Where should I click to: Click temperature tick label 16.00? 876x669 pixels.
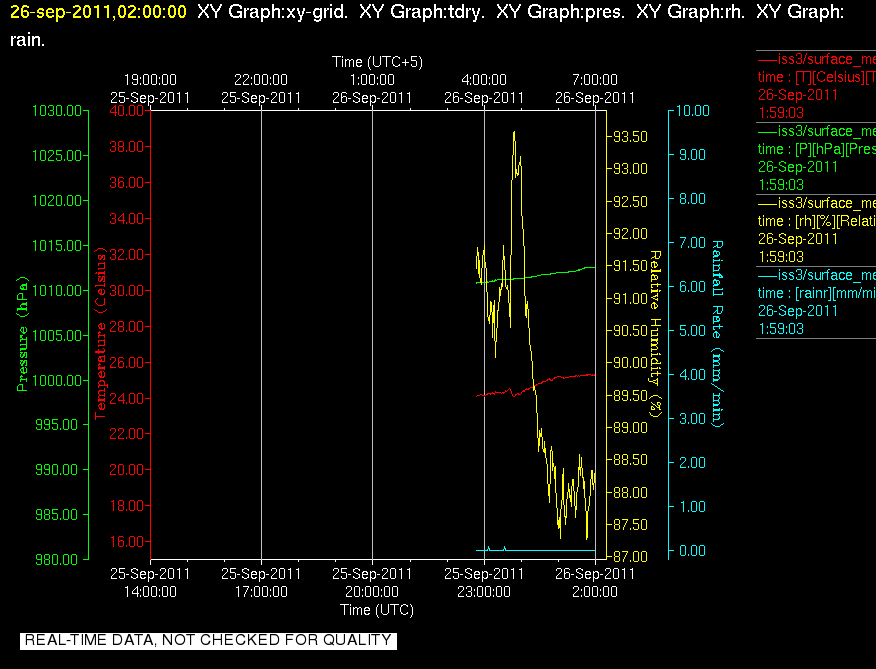click(x=127, y=542)
